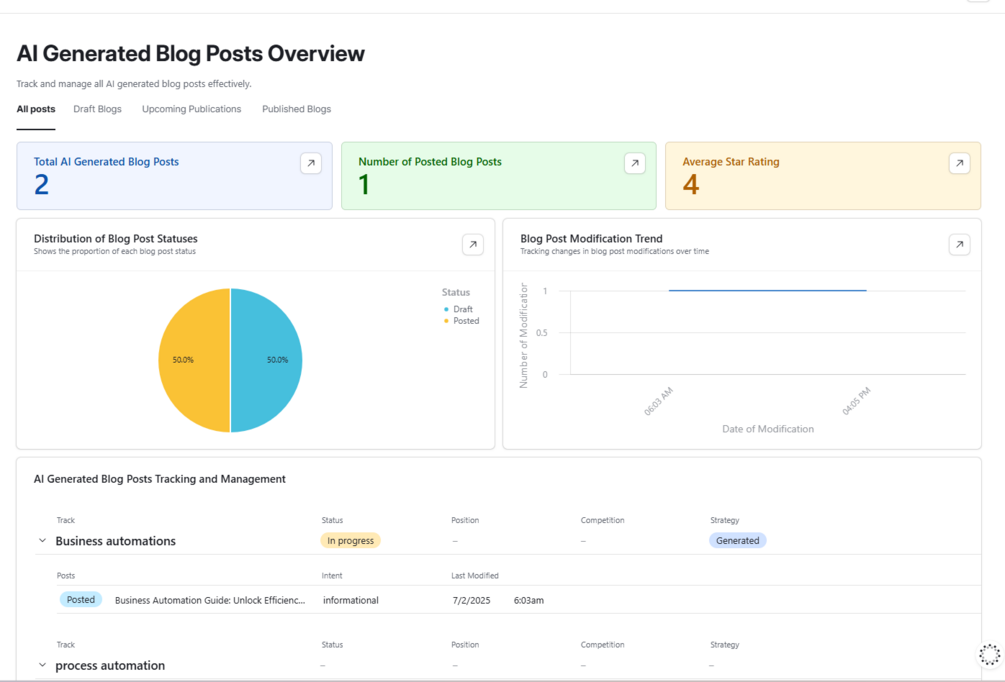Viewport: 1005px width, 682px height.
Task: Select the yellow Posted slice of pie chart
Action: pos(194,360)
